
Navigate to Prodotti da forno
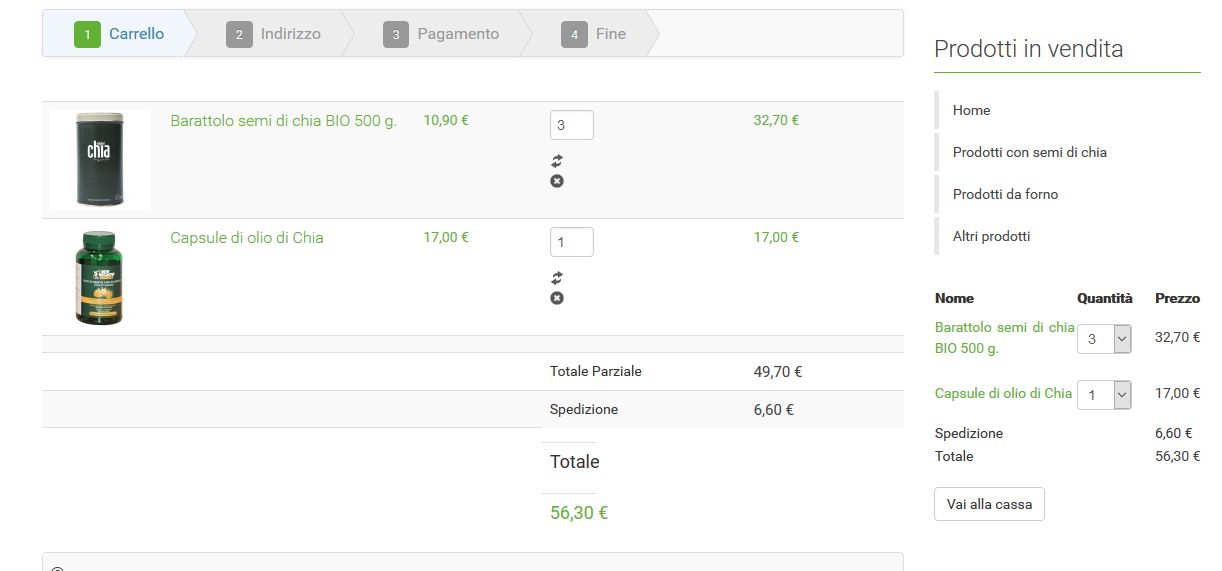(1005, 194)
